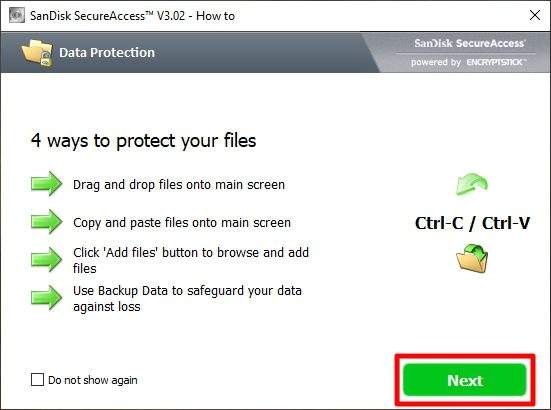Click the curved green drag-drop arrow icon
Image resolution: width=551 pixels, height=410 pixels.
coord(472,183)
